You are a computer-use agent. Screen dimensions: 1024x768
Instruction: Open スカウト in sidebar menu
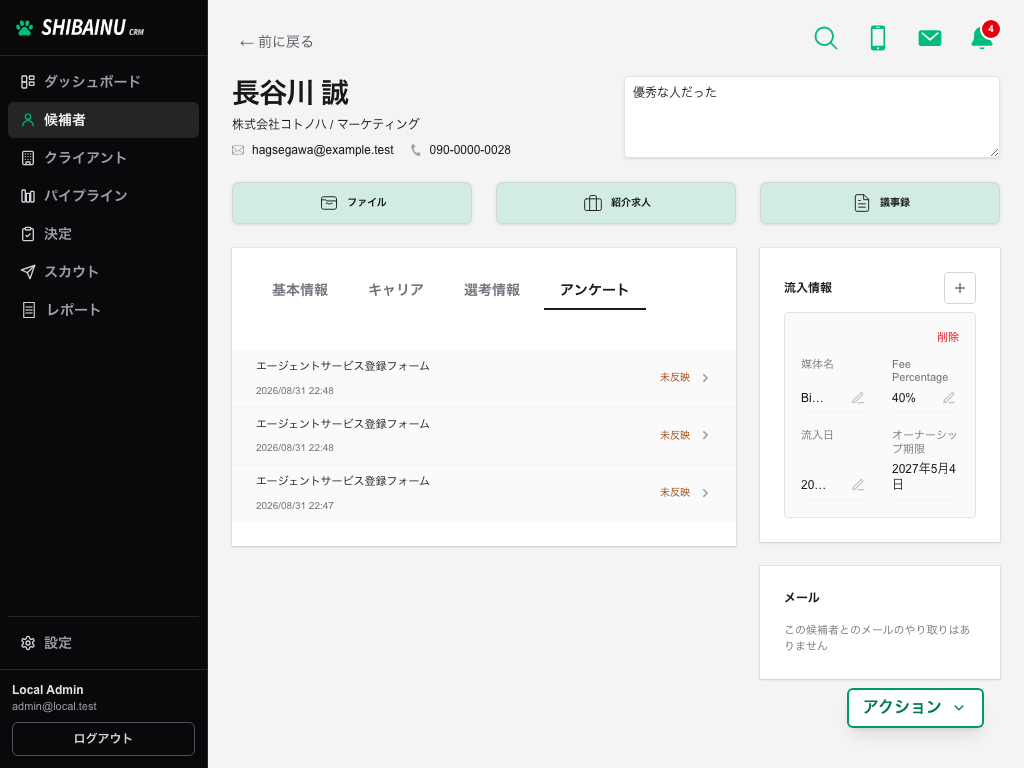[x=103, y=272]
